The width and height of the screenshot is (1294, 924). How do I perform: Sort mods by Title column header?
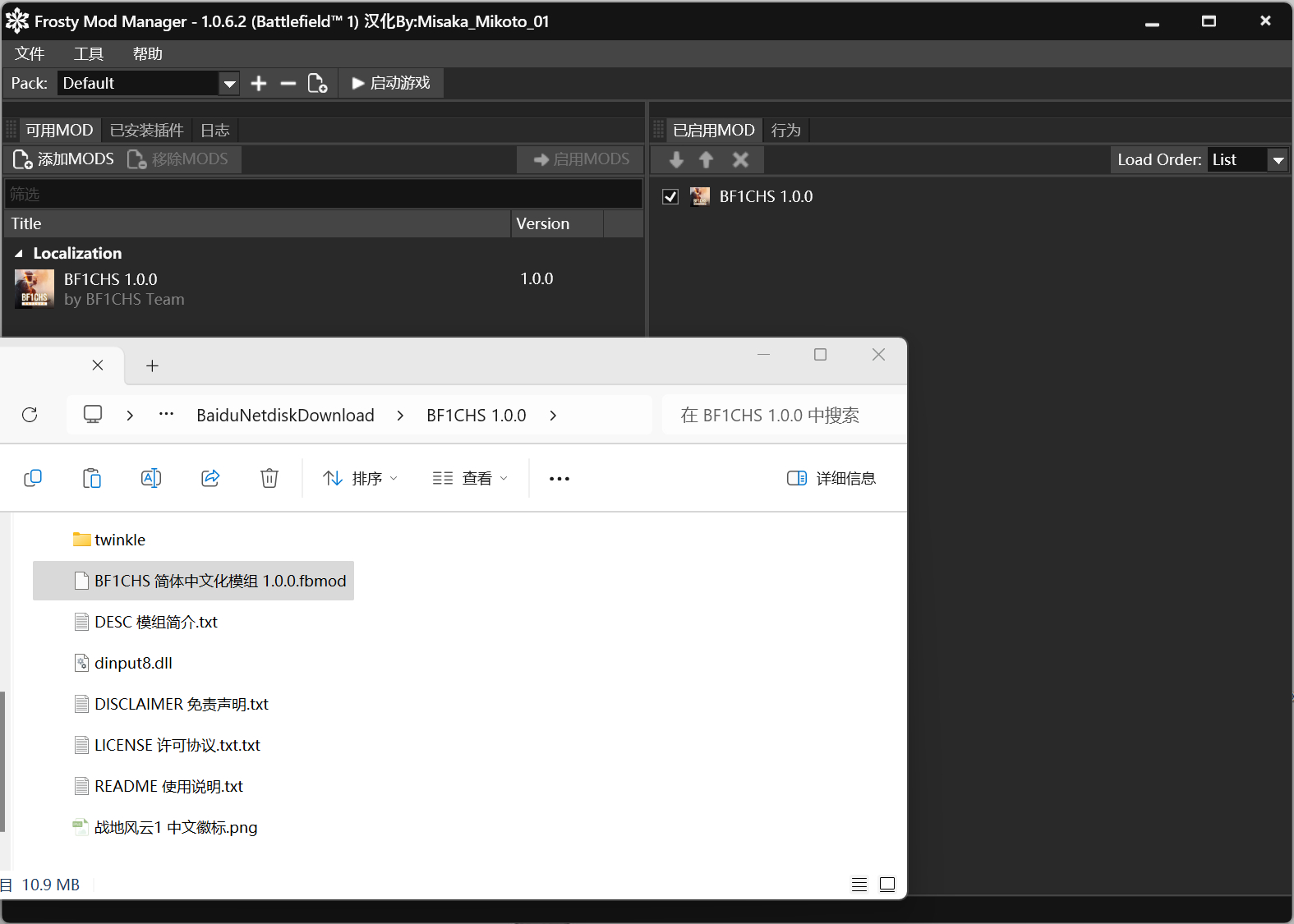coord(257,223)
